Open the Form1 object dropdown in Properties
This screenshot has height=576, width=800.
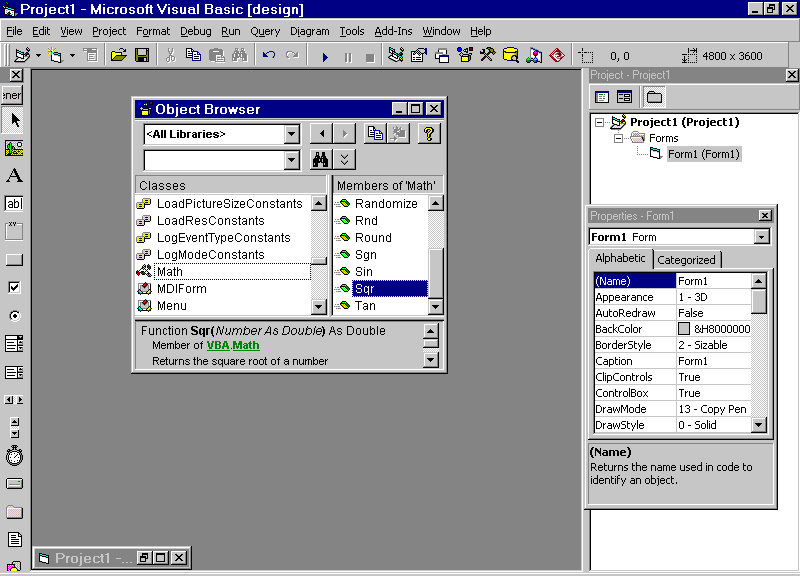tap(762, 237)
